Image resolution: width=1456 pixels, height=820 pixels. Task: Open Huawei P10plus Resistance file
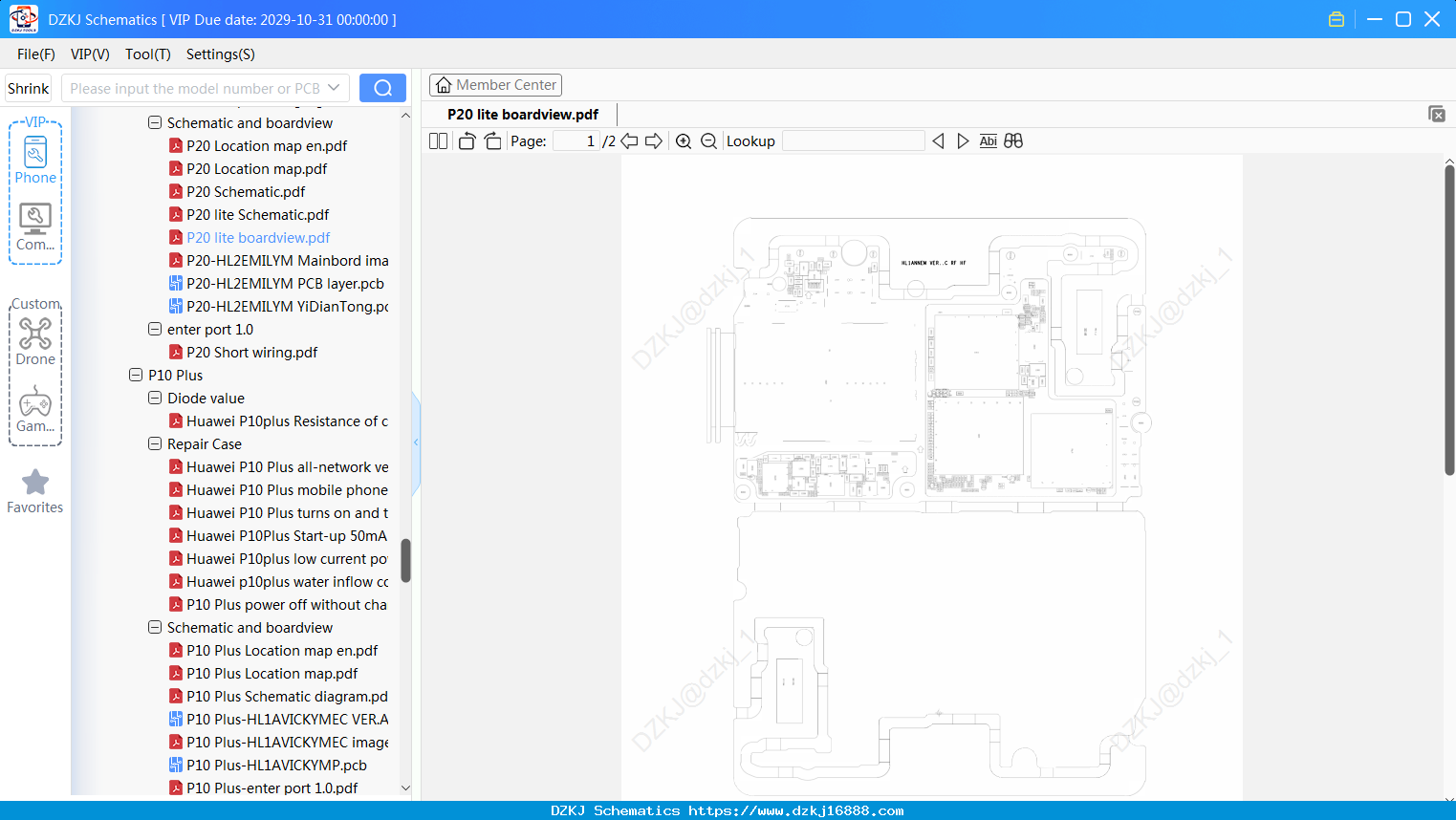click(287, 421)
